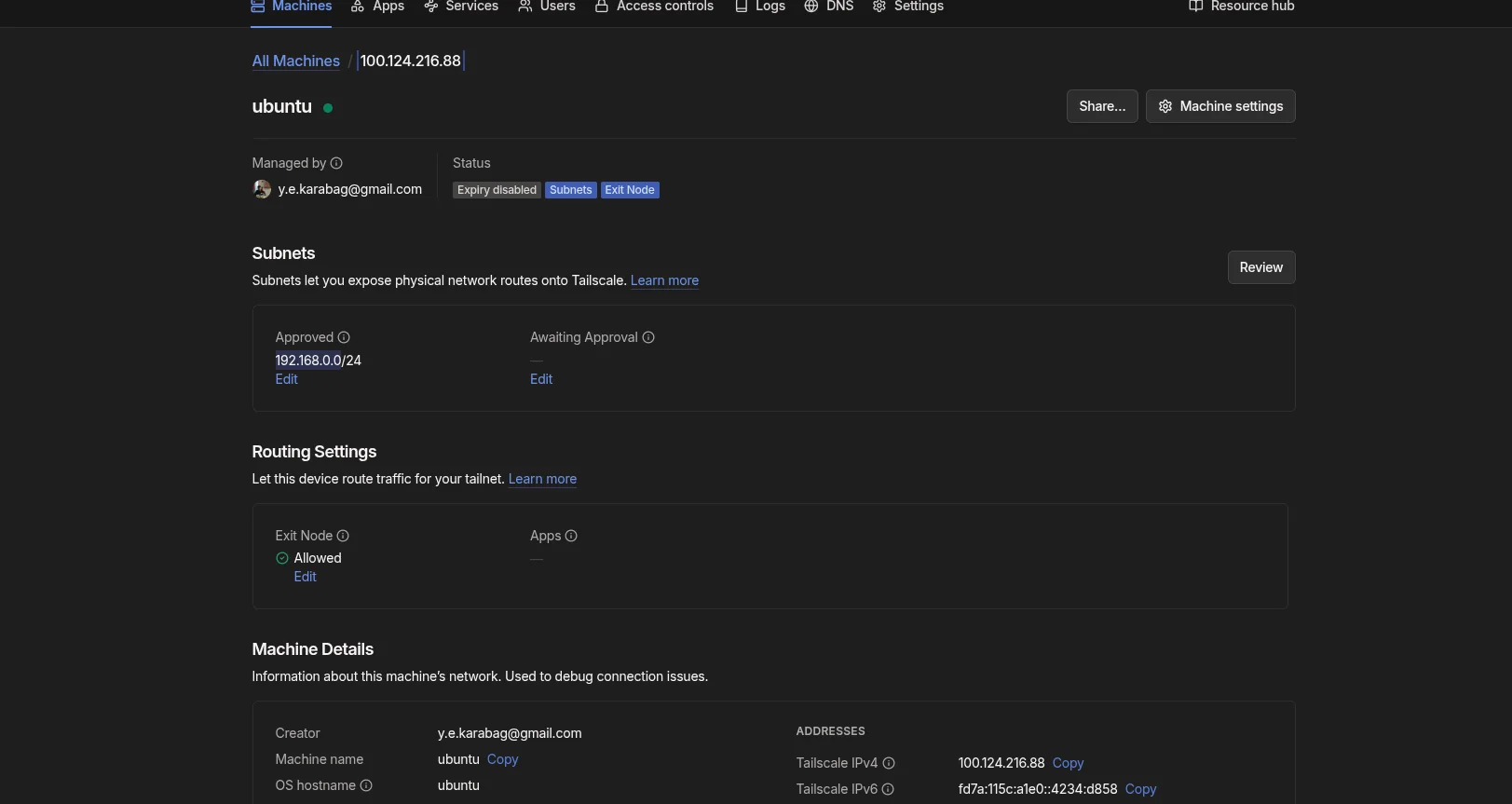The image size is (1512, 804).
Task: Click the Tailscale IPv6 info icon
Action: click(x=888, y=789)
